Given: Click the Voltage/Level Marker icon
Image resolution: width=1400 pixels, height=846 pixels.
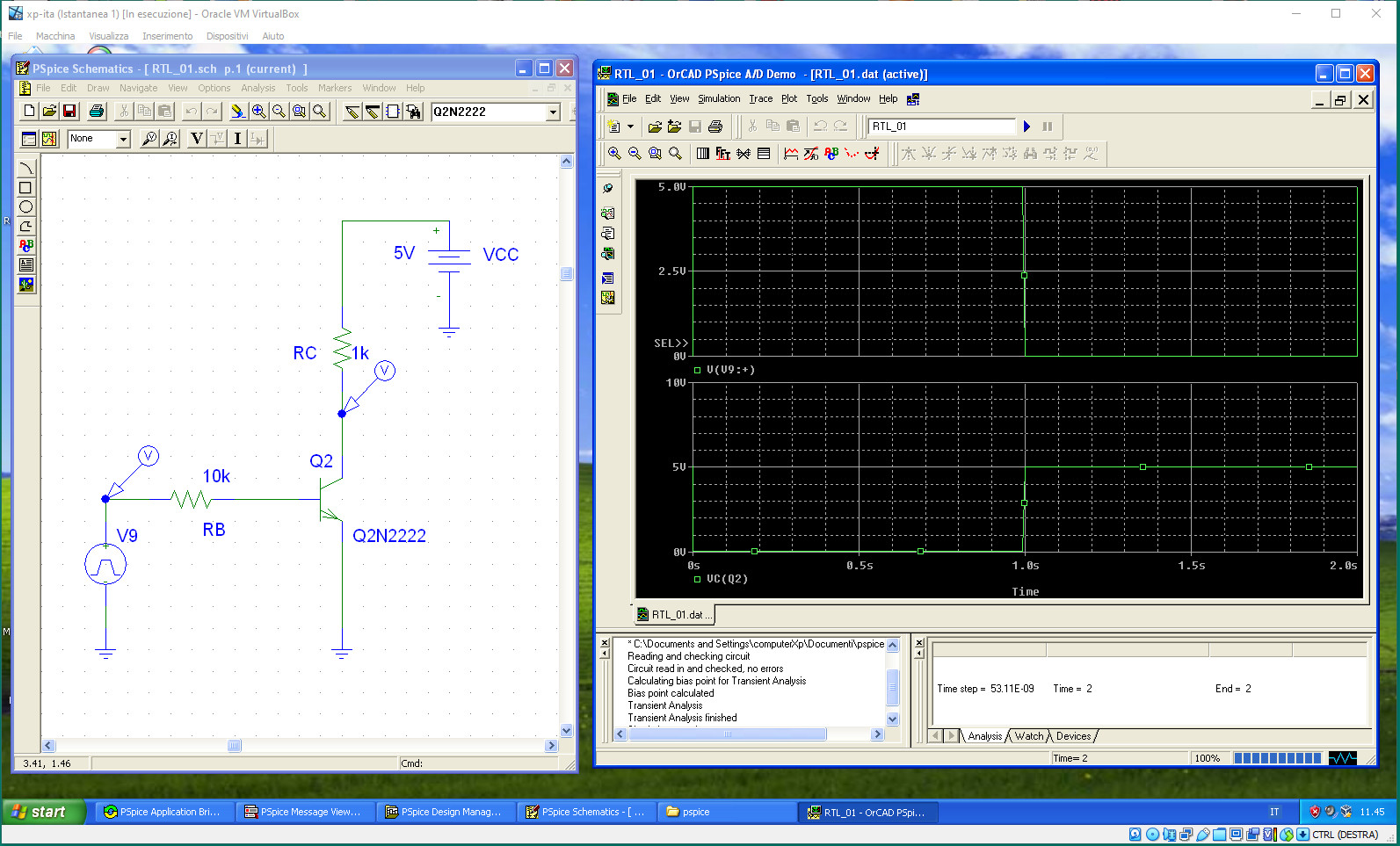Looking at the screenshot, I should [149, 139].
